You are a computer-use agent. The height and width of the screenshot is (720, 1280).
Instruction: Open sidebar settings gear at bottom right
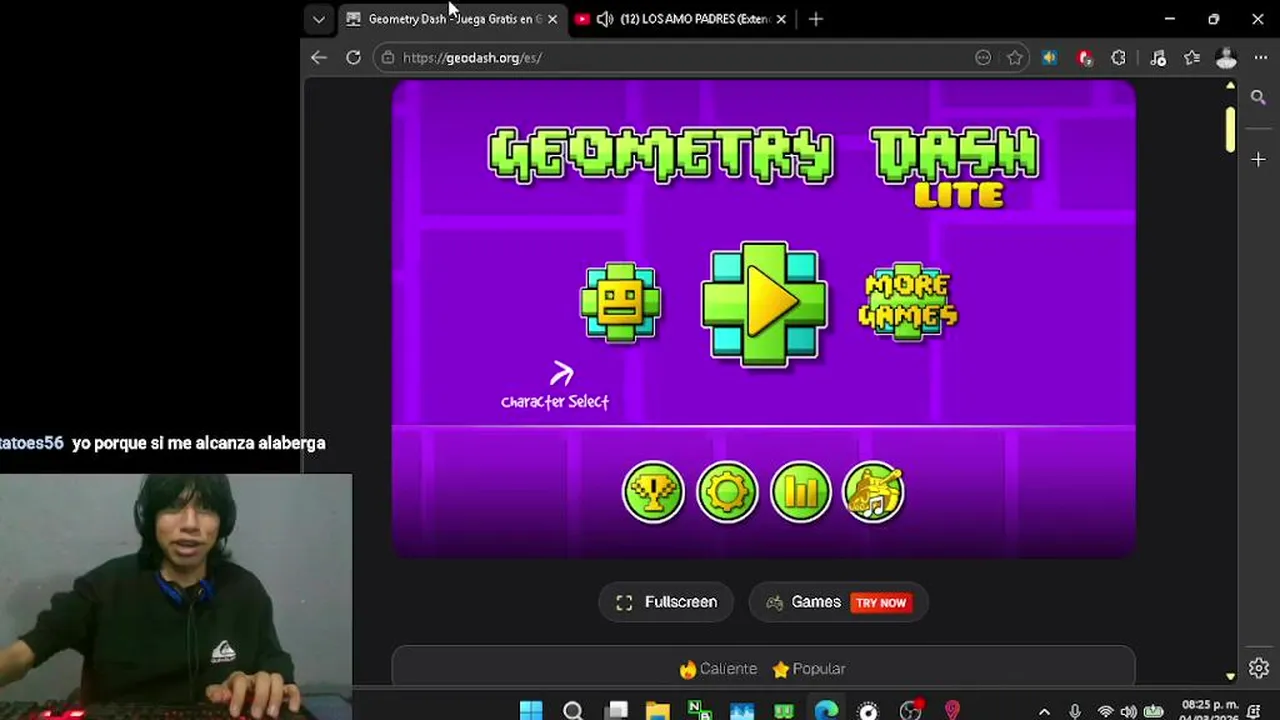[1258, 668]
